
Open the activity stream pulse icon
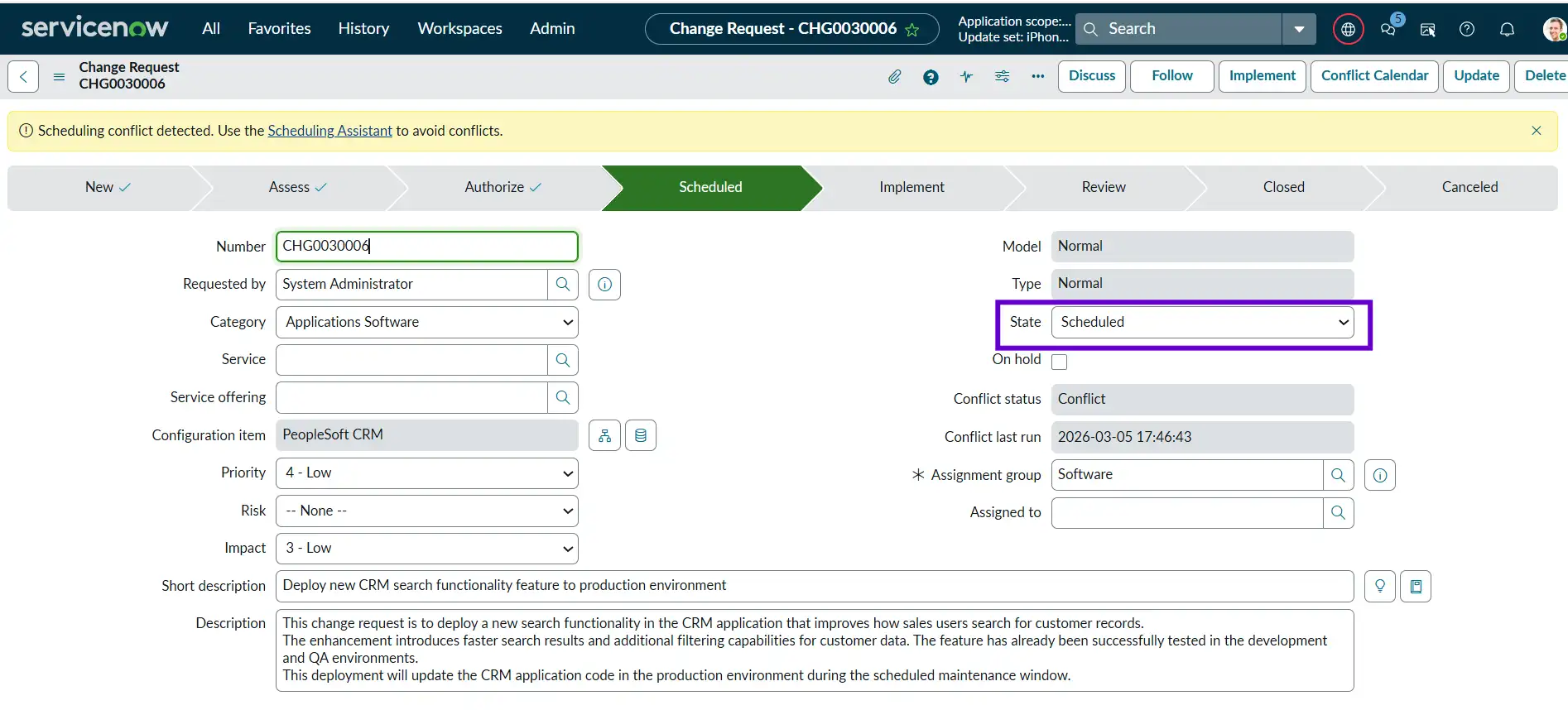pos(966,77)
